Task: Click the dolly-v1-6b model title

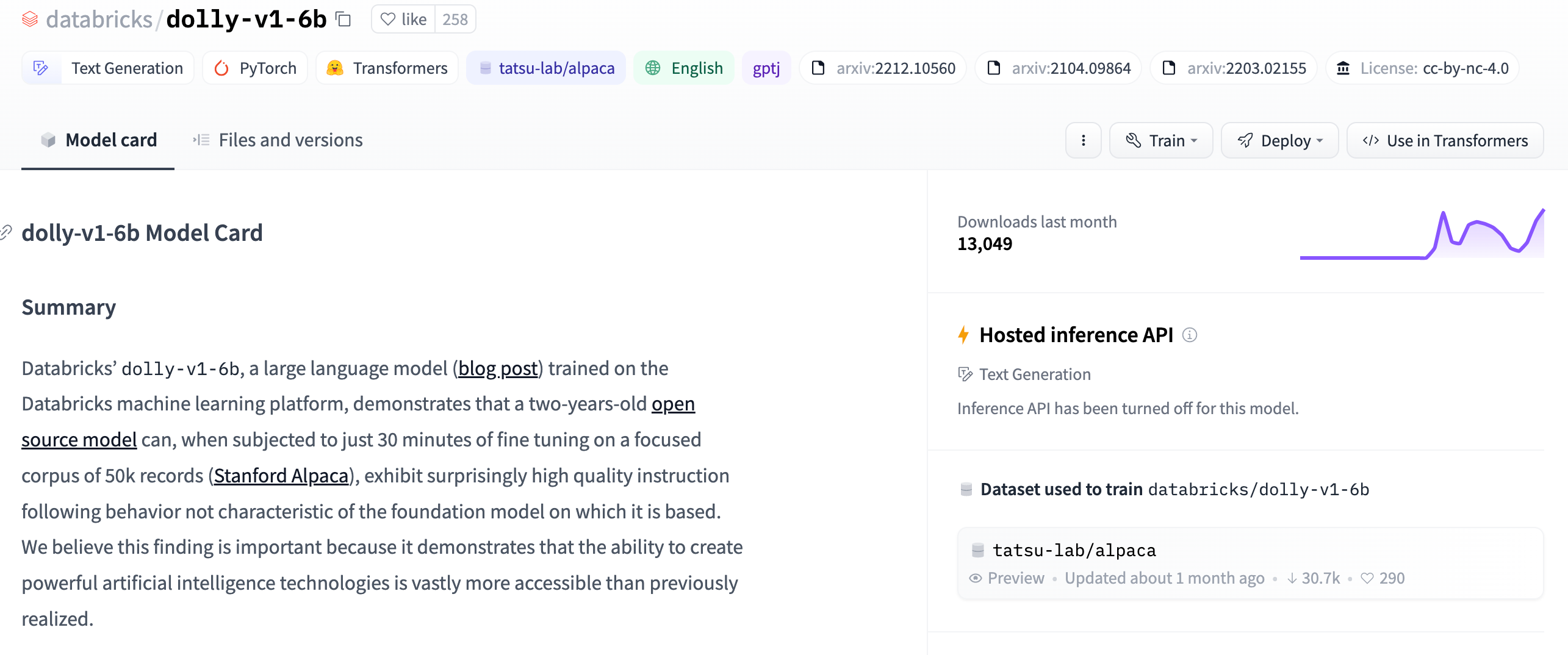Action: [x=246, y=20]
